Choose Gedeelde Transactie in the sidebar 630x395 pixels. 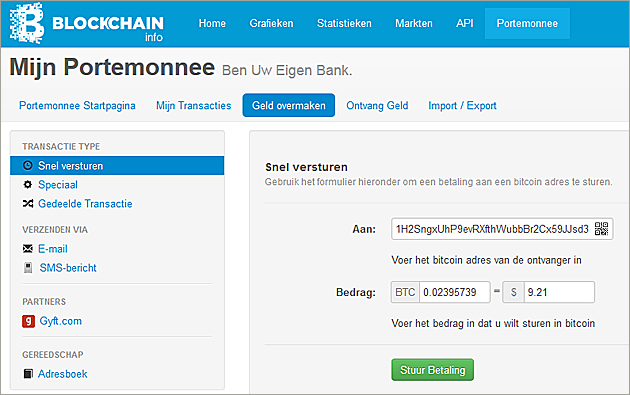click(x=85, y=204)
